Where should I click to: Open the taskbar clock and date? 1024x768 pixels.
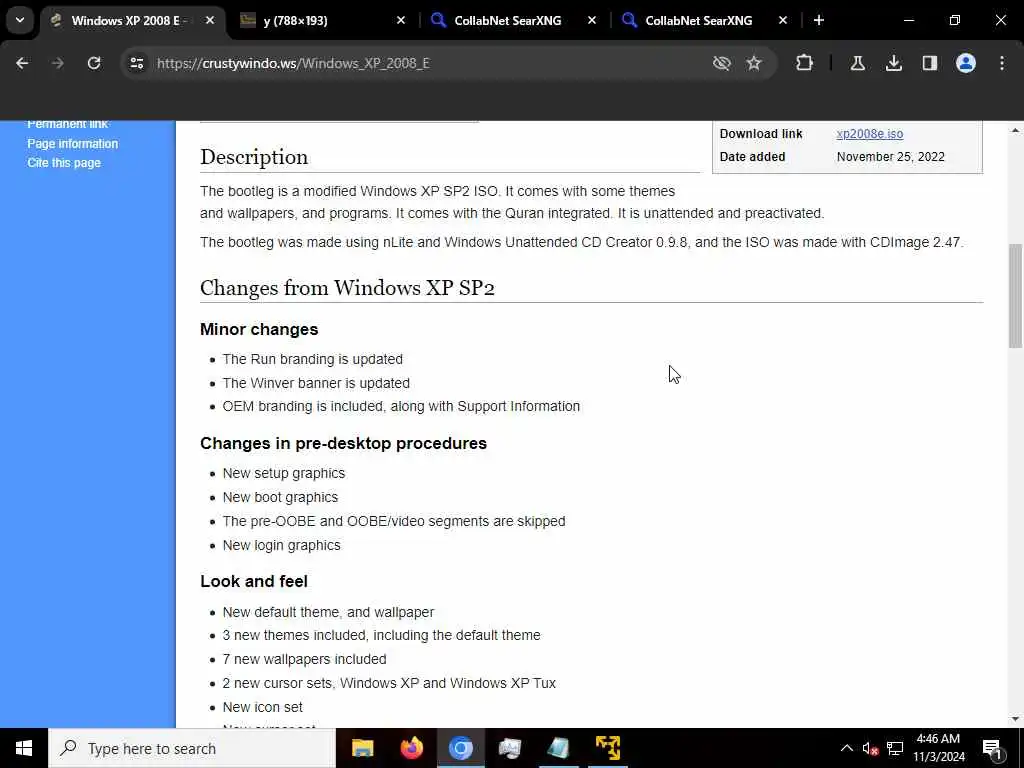coord(938,748)
